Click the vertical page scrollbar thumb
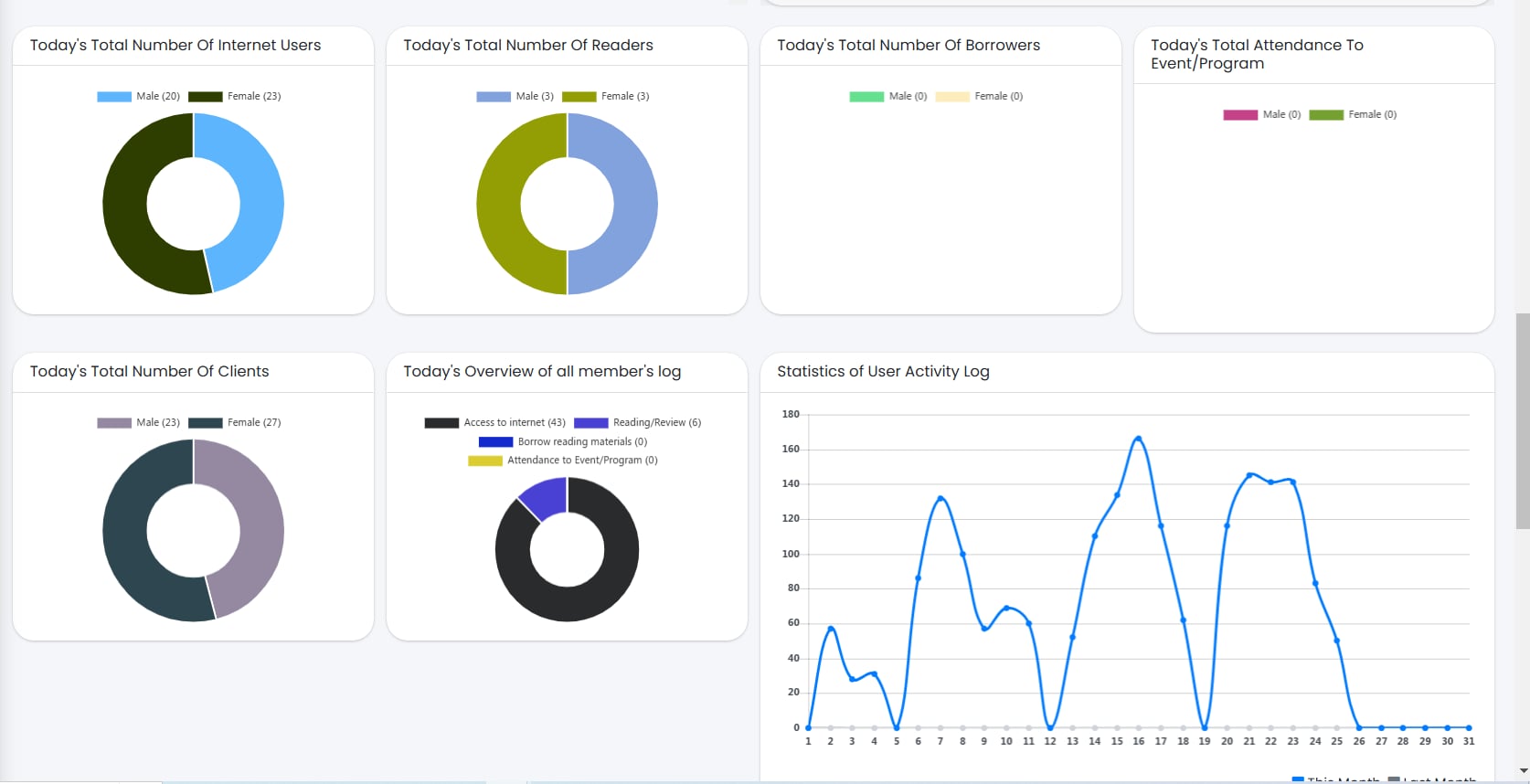The height and width of the screenshot is (784, 1530). click(1523, 420)
